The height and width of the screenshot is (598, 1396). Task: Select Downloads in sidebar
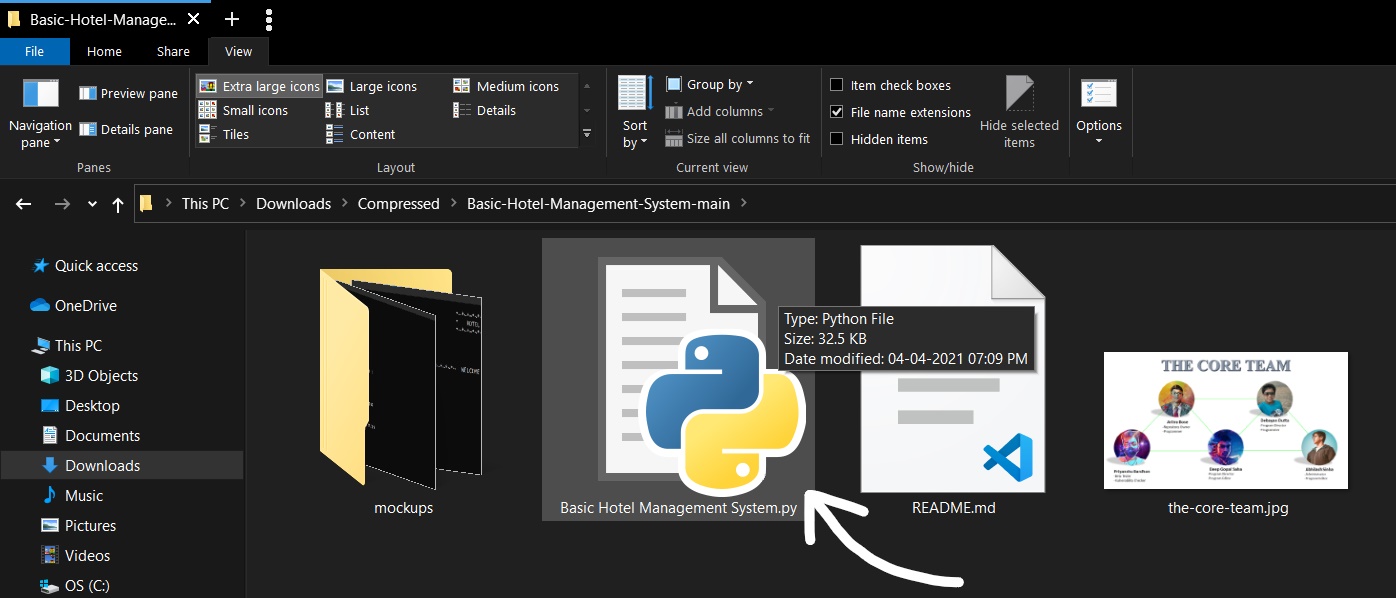coord(121,465)
